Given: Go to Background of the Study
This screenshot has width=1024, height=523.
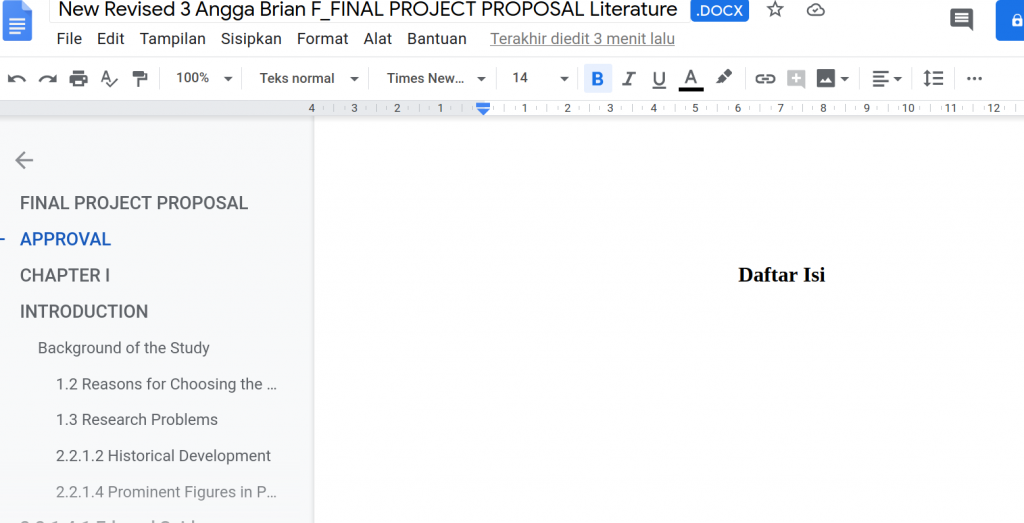Looking at the screenshot, I should 123,348.
